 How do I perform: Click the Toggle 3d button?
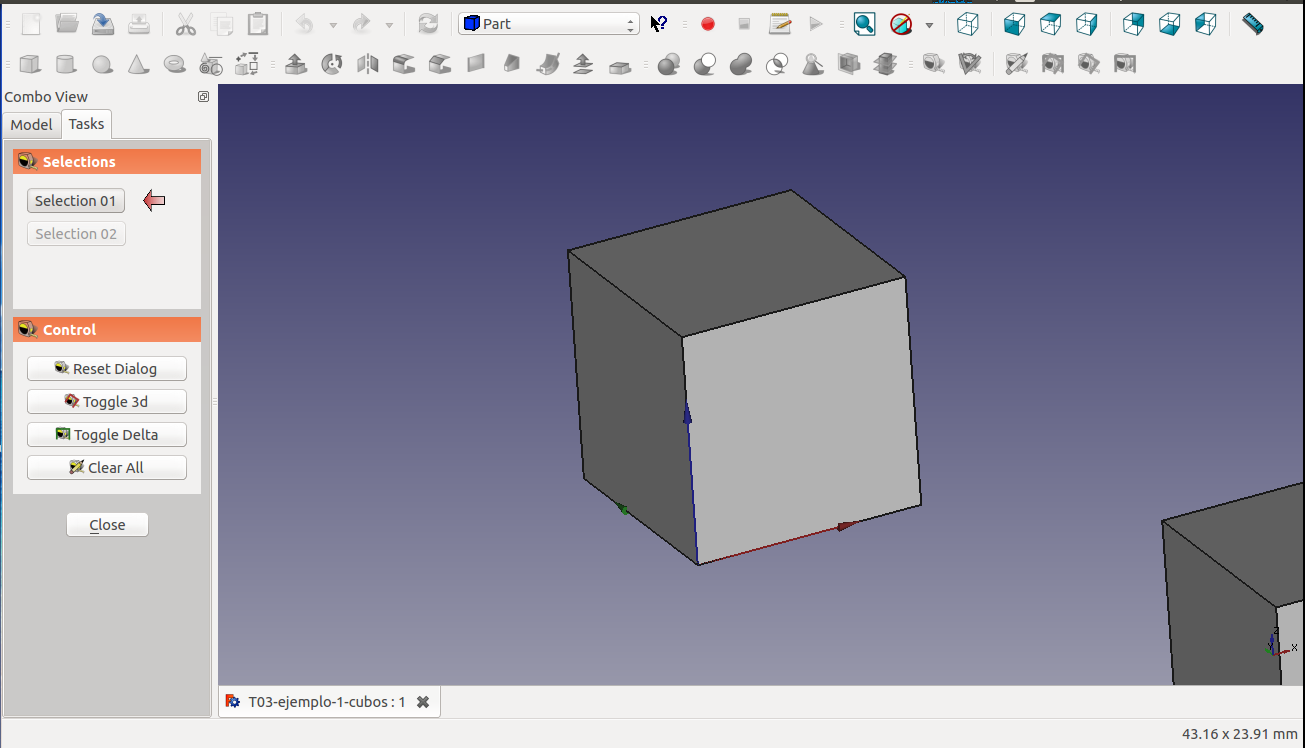point(107,402)
